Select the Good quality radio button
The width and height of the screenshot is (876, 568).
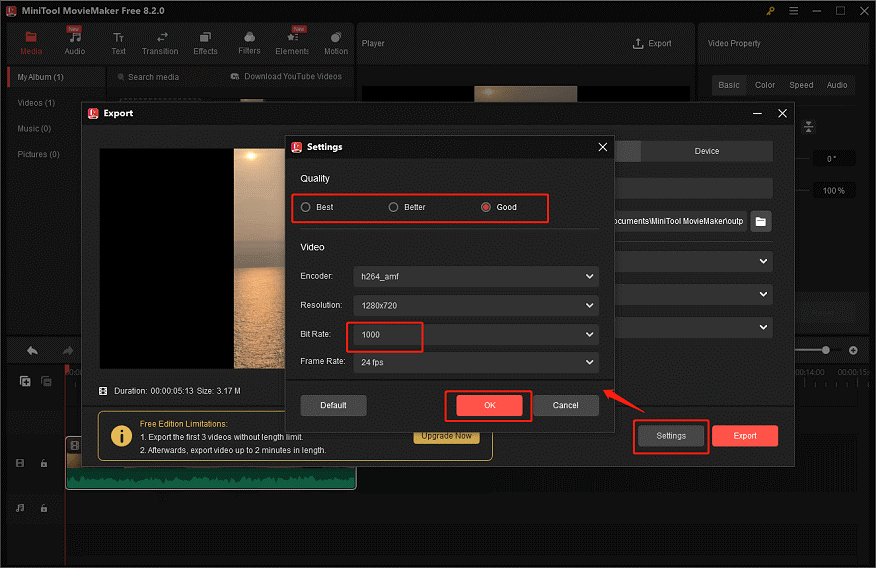point(486,207)
